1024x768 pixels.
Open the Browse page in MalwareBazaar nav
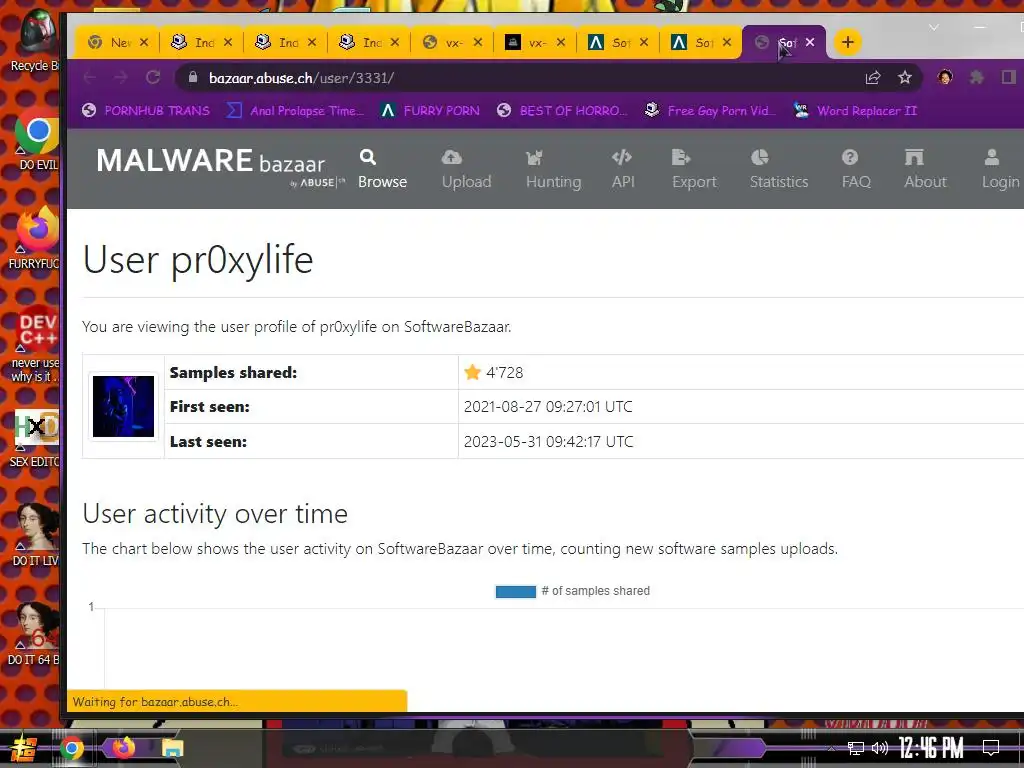[x=382, y=169]
